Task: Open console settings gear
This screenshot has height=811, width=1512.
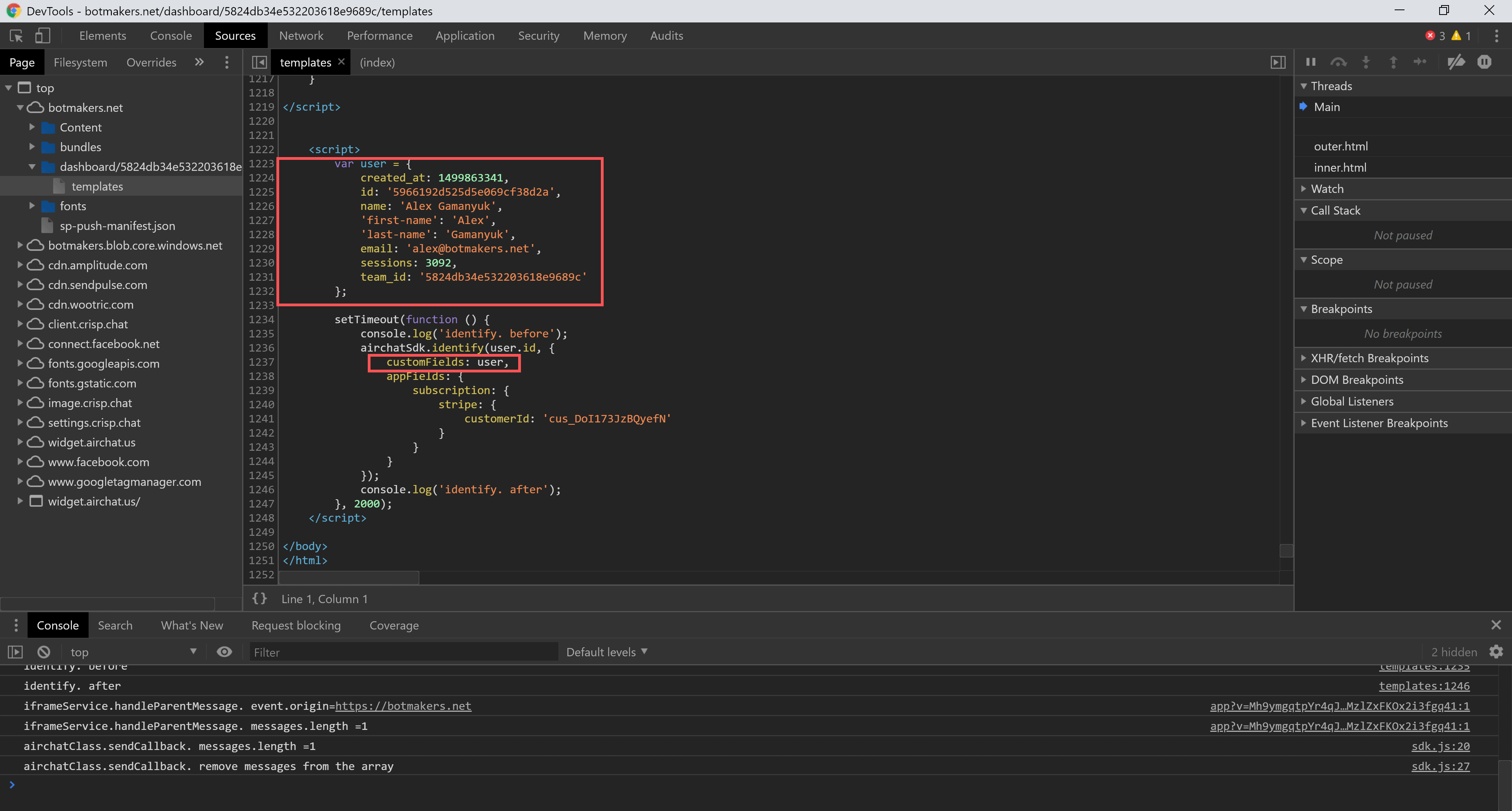Action: 1496,652
